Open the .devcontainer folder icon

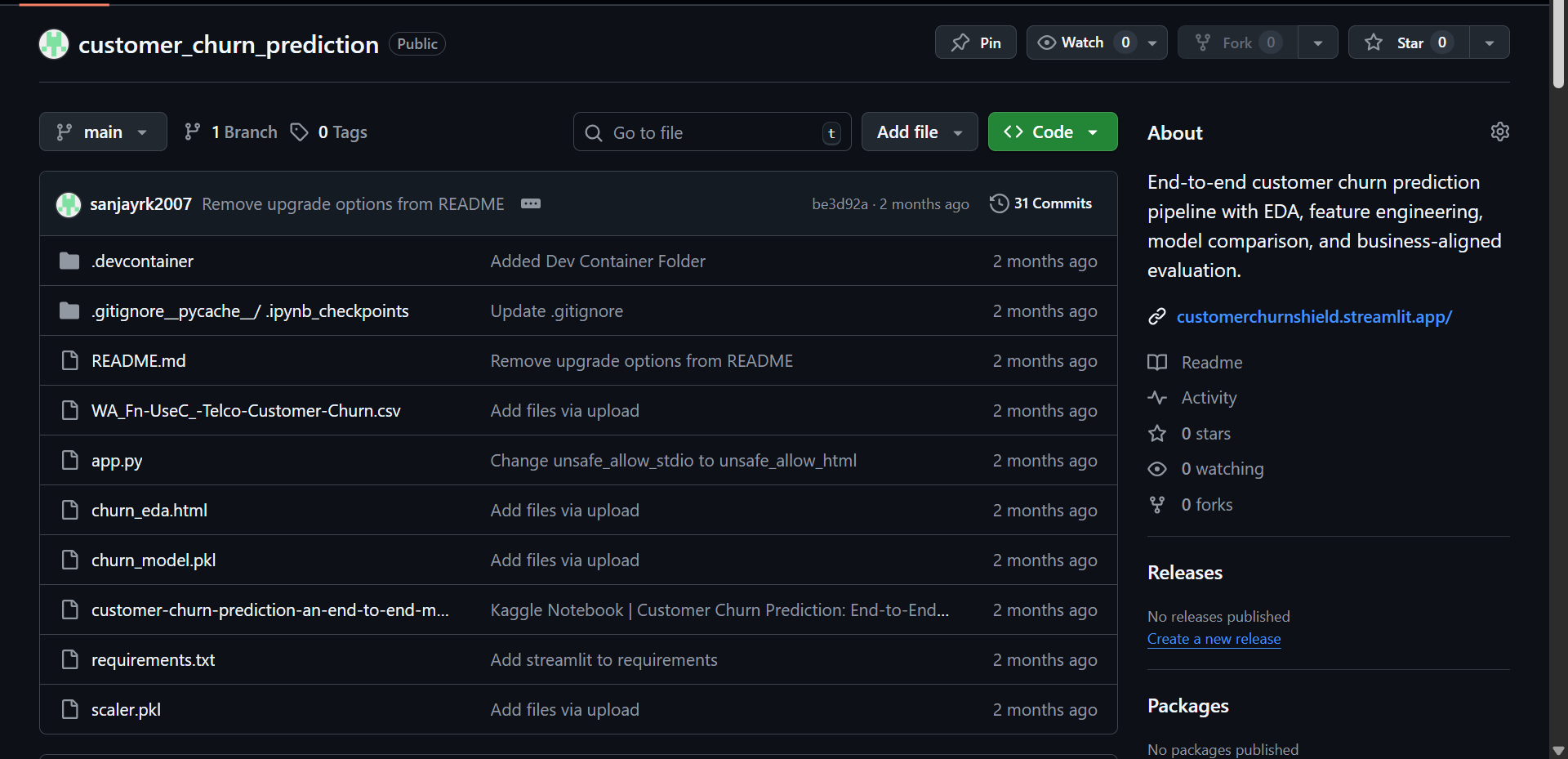point(69,261)
